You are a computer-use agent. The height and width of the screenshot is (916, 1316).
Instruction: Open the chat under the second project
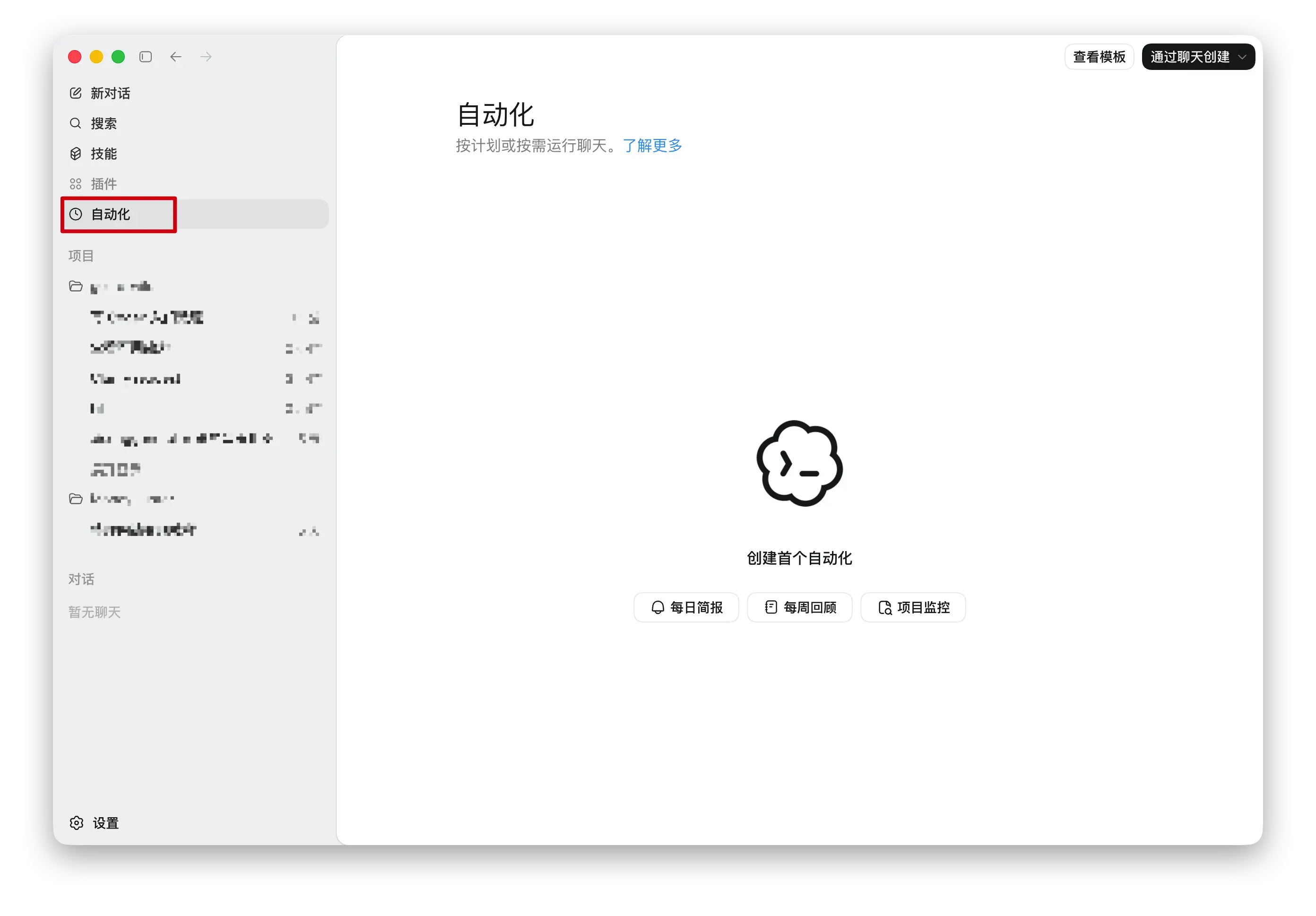coord(195,530)
